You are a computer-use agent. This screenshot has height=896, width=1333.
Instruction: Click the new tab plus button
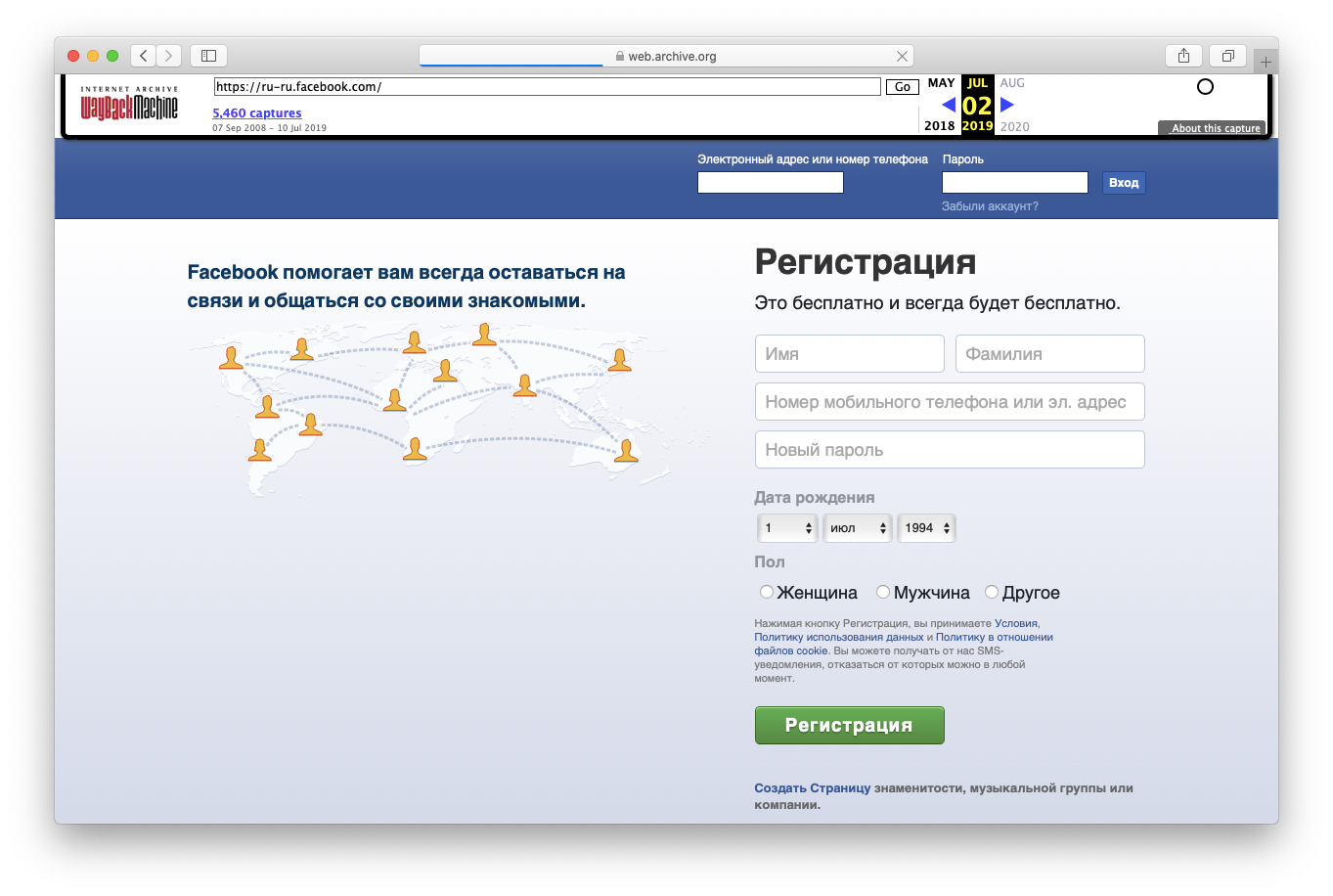pyautogui.click(x=1266, y=62)
